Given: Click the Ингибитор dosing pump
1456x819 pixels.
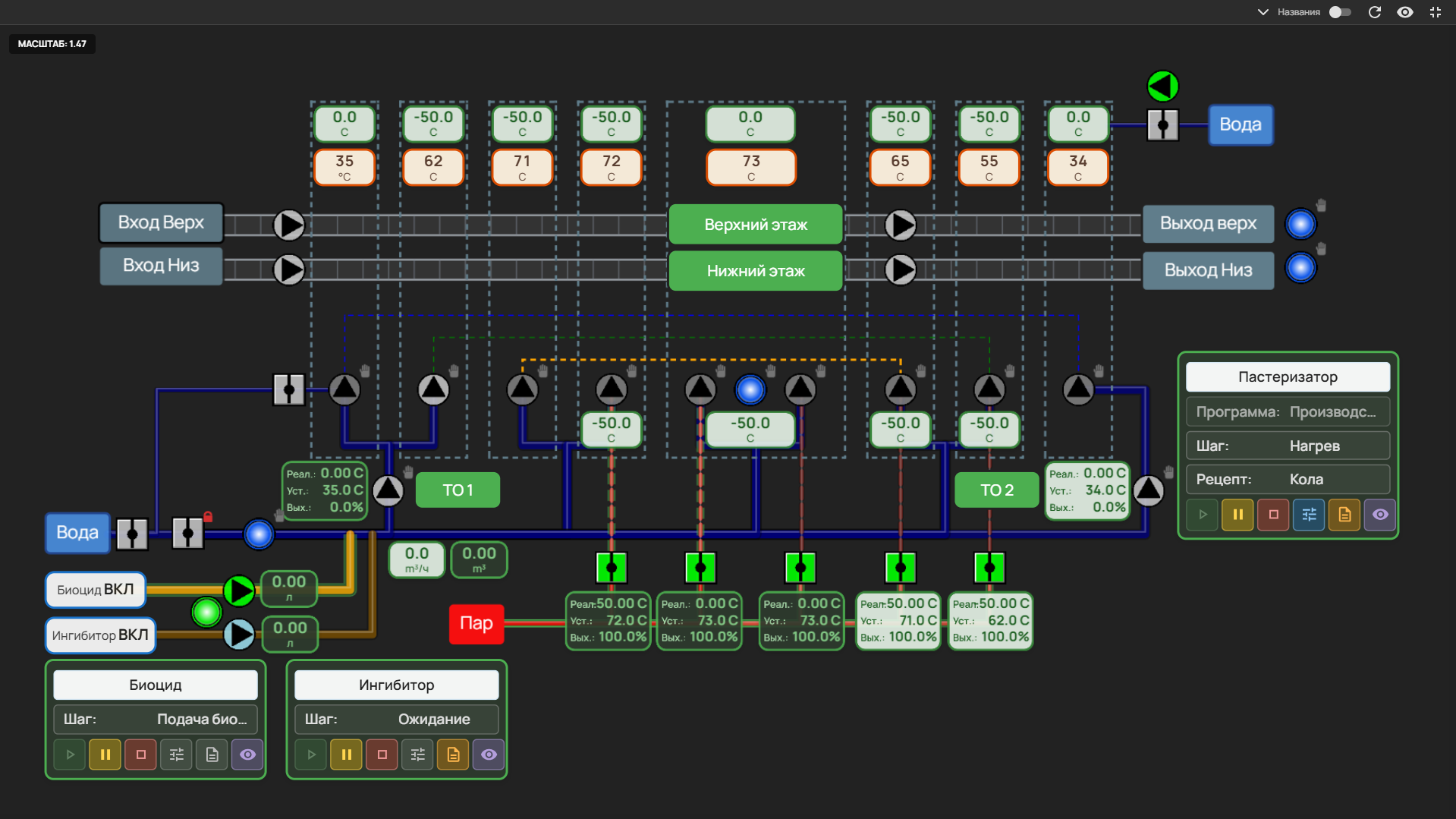Looking at the screenshot, I should 239,634.
